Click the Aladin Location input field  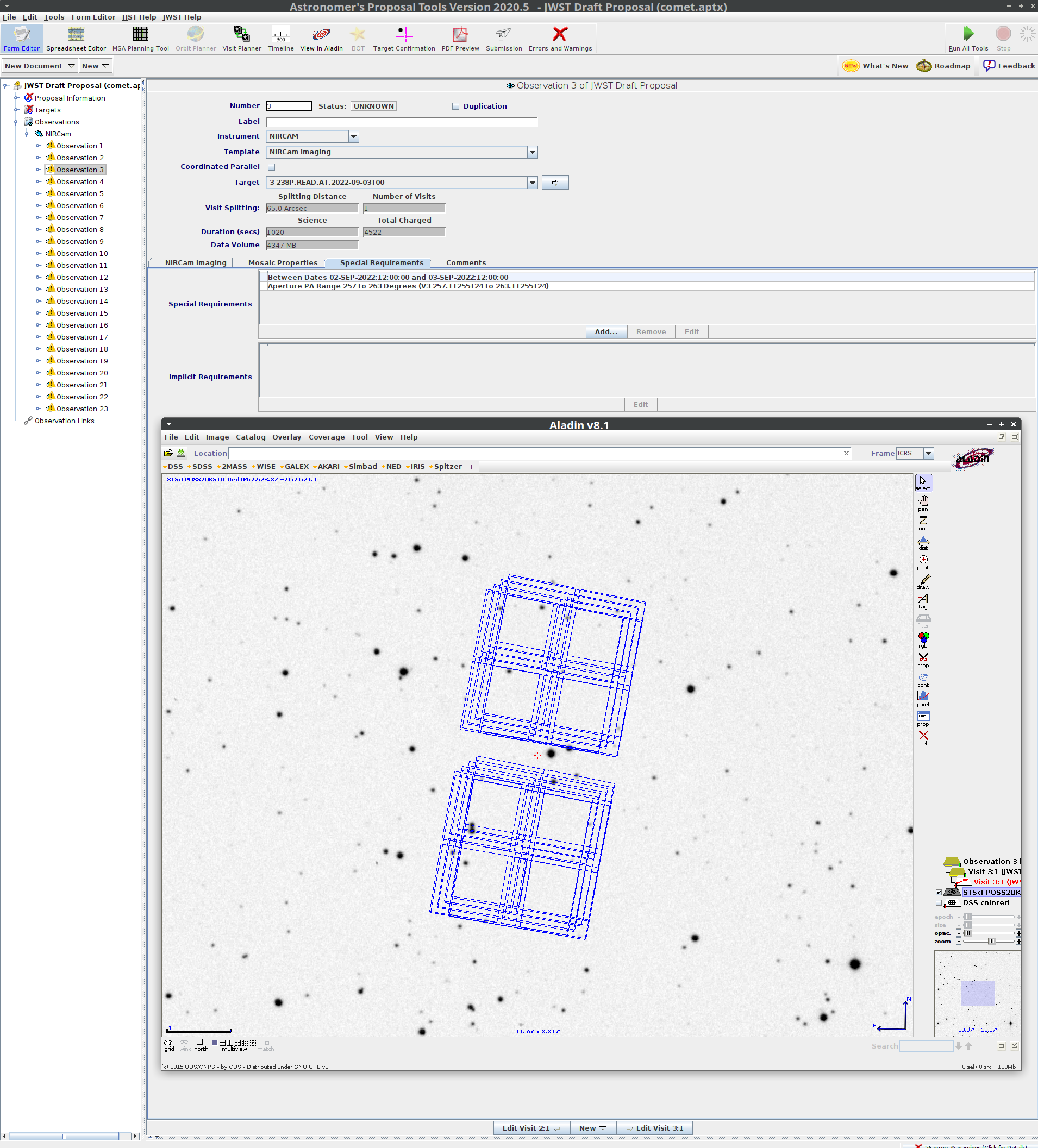pos(535,453)
